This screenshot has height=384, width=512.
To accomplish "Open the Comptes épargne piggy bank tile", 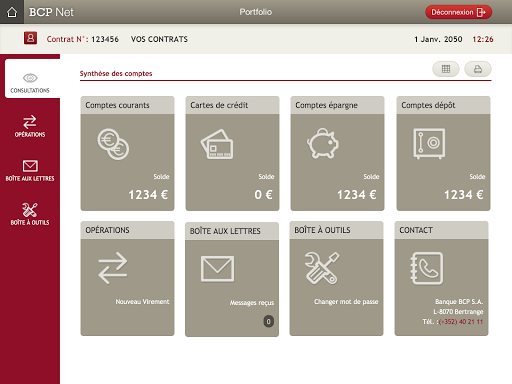I will [337, 153].
